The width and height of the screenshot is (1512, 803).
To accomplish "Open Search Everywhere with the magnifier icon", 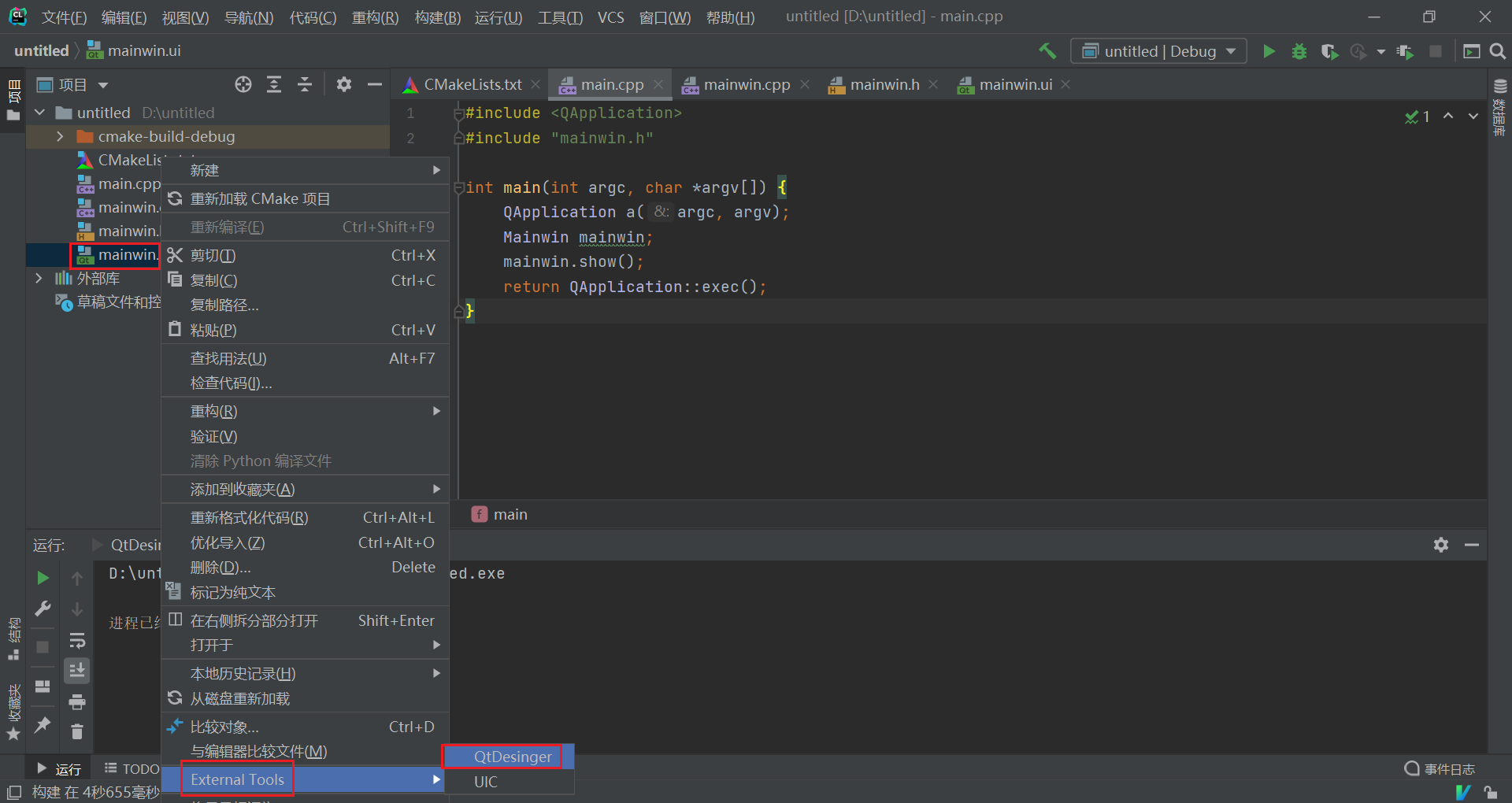I will coord(1498,51).
